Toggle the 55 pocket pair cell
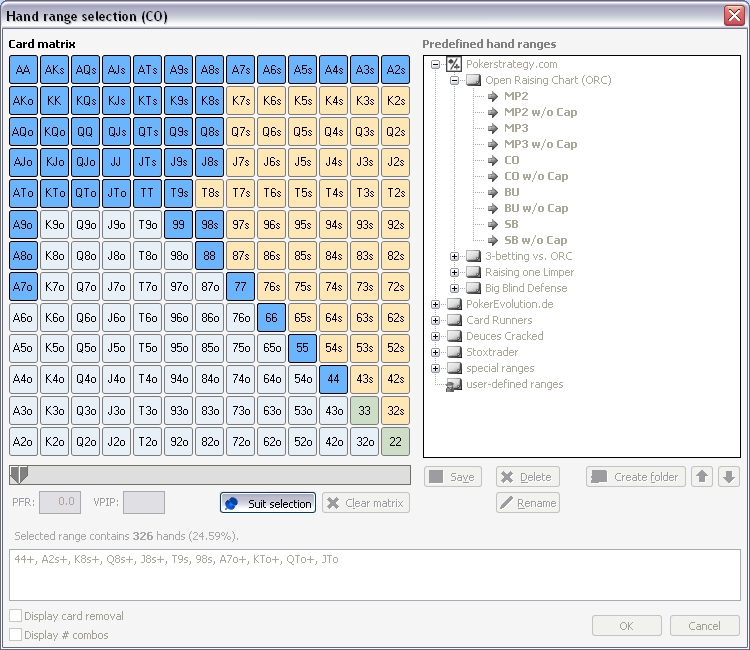The image size is (750, 650). pos(302,348)
